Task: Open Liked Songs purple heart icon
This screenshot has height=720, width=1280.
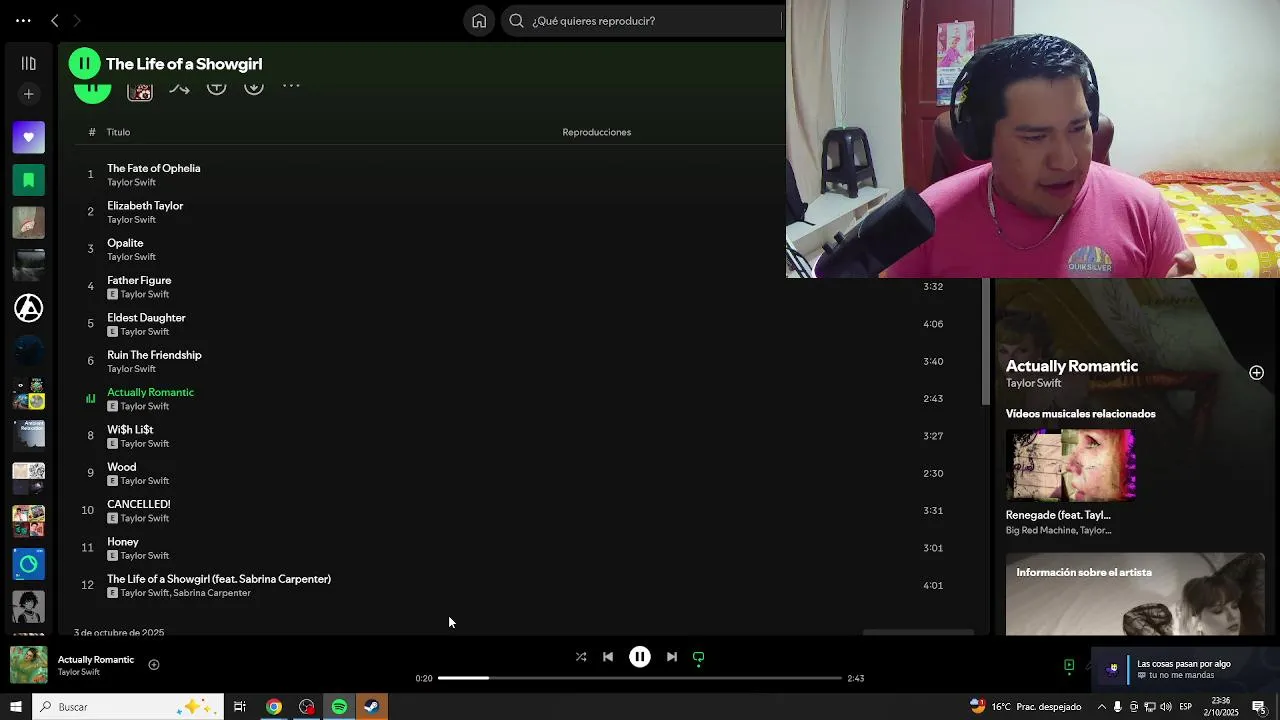Action: click(x=28, y=137)
